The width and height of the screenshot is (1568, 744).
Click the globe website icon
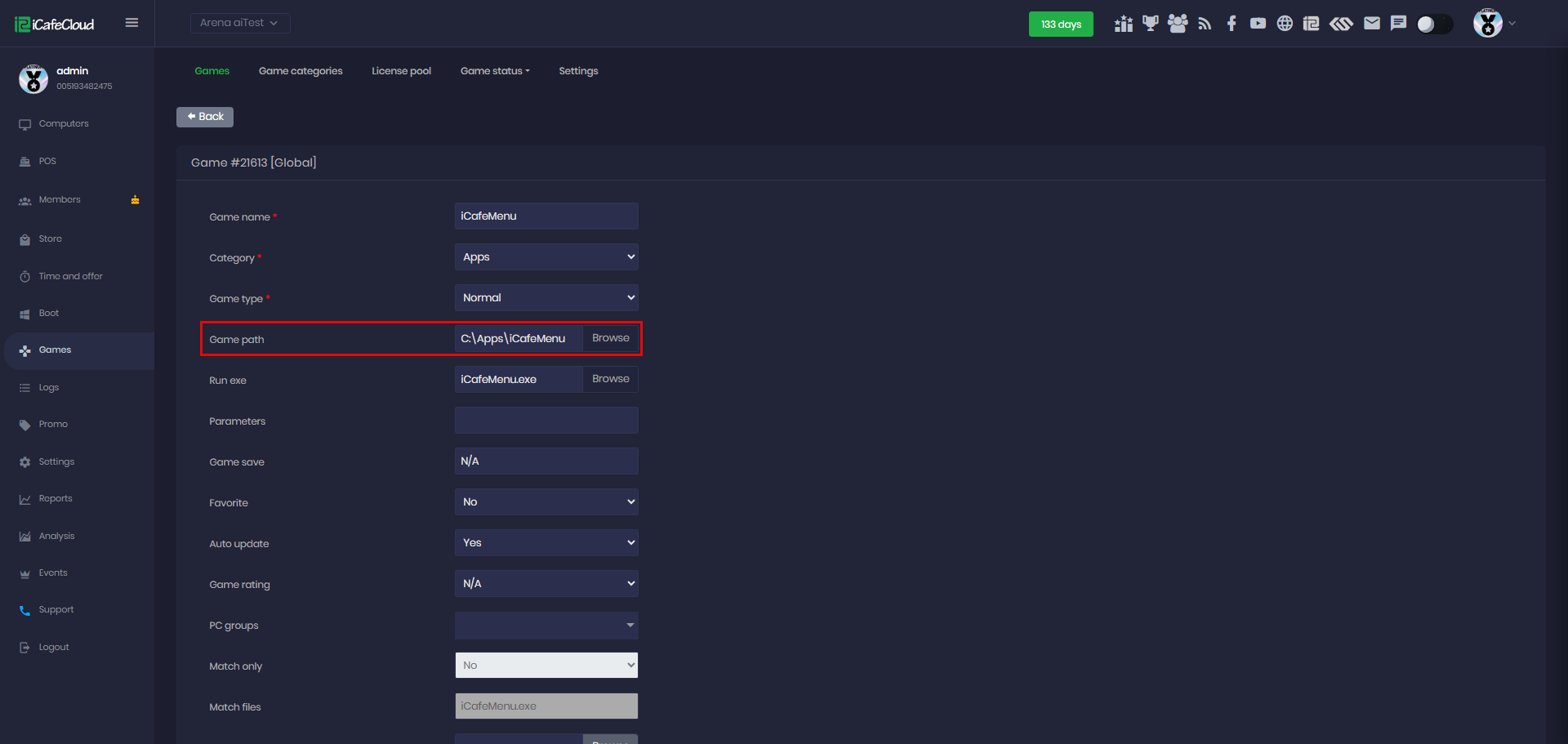1285,24
